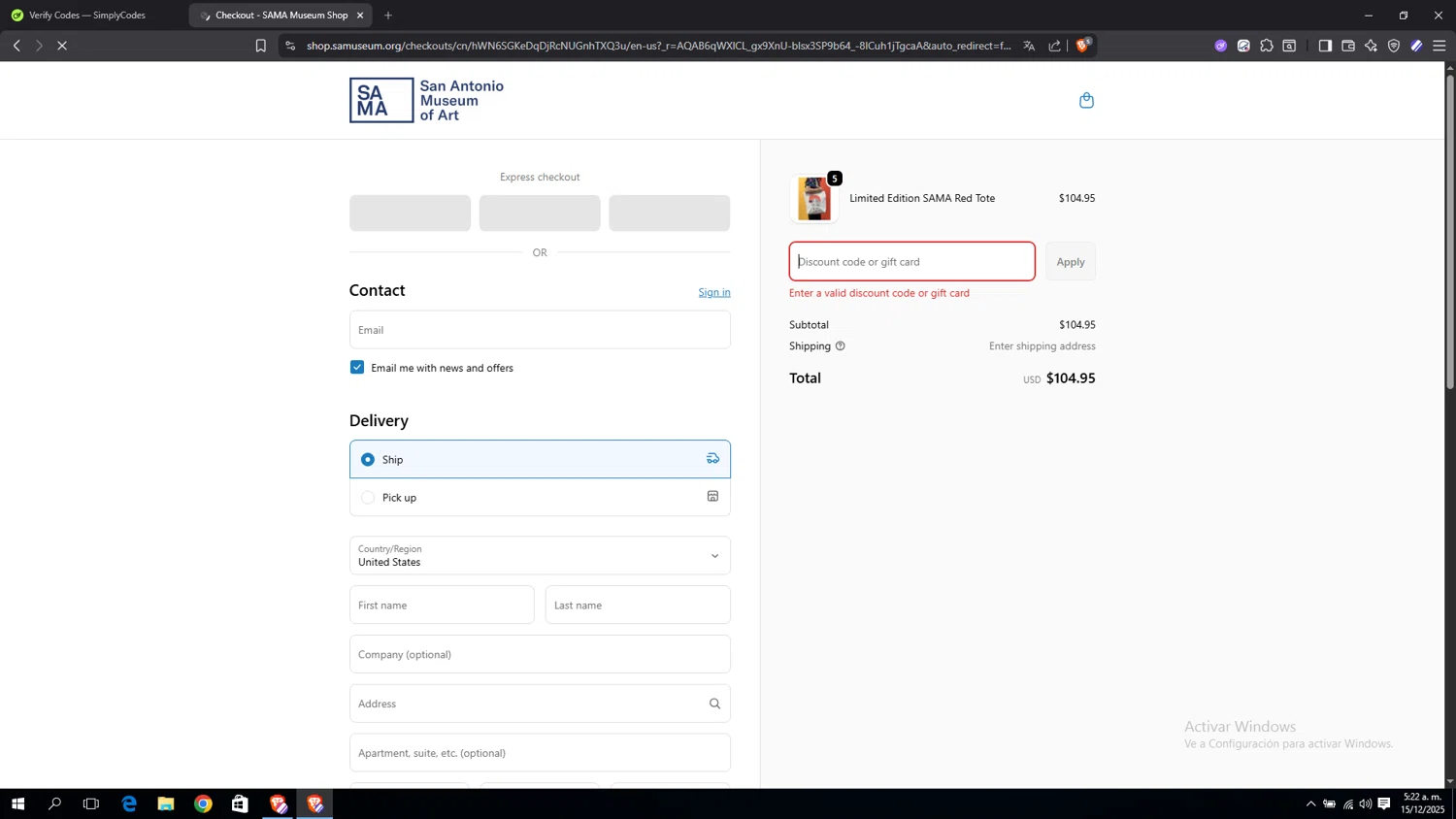The width and height of the screenshot is (1456, 819).
Task: Click the Limited Edition SAMA Red Tote name
Action: tap(922, 198)
